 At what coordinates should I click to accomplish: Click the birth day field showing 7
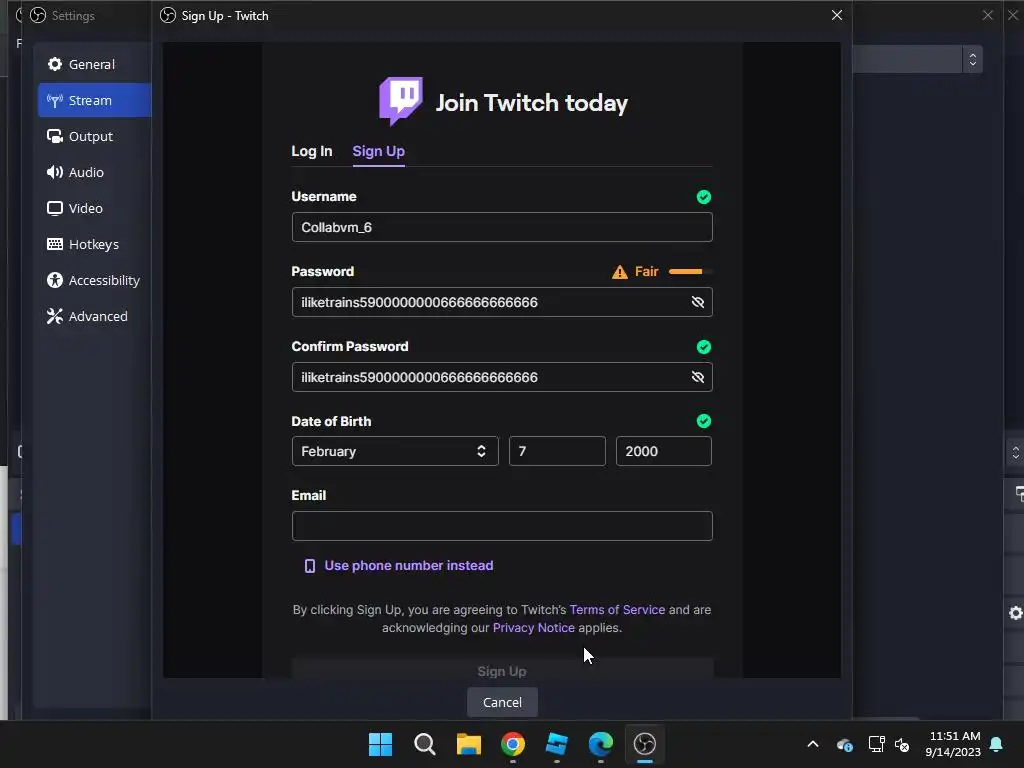(557, 451)
